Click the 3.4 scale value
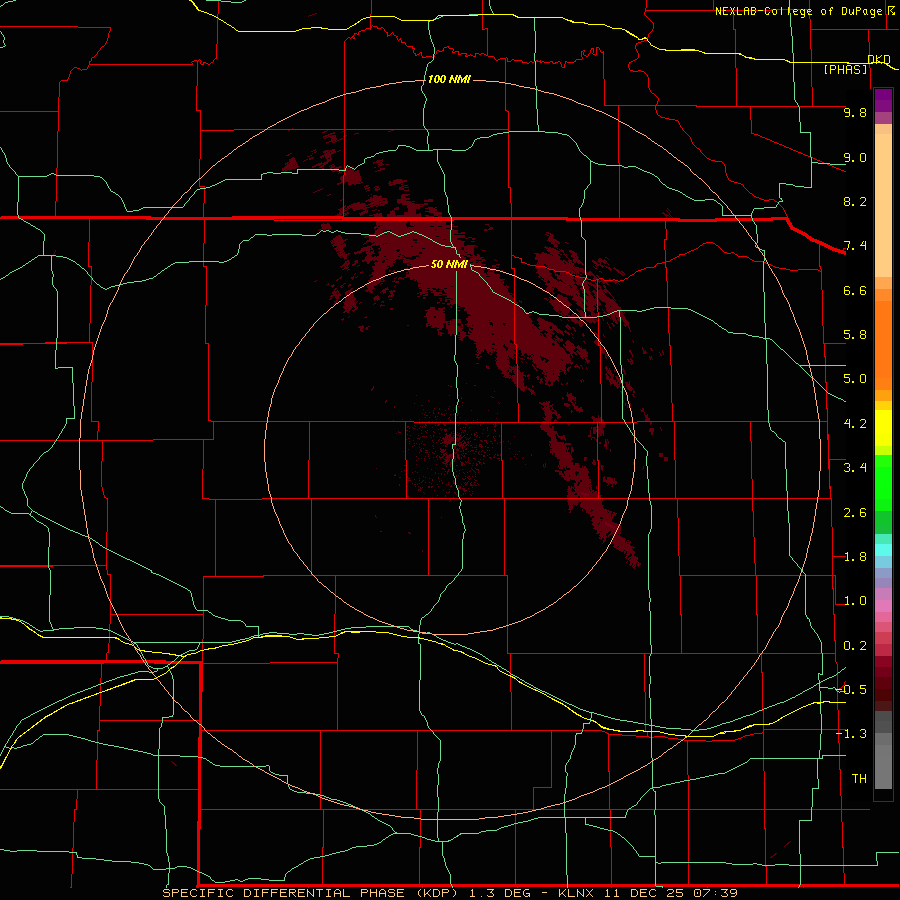Viewport: 900px width, 900px height. pyautogui.click(x=855, y=468)
